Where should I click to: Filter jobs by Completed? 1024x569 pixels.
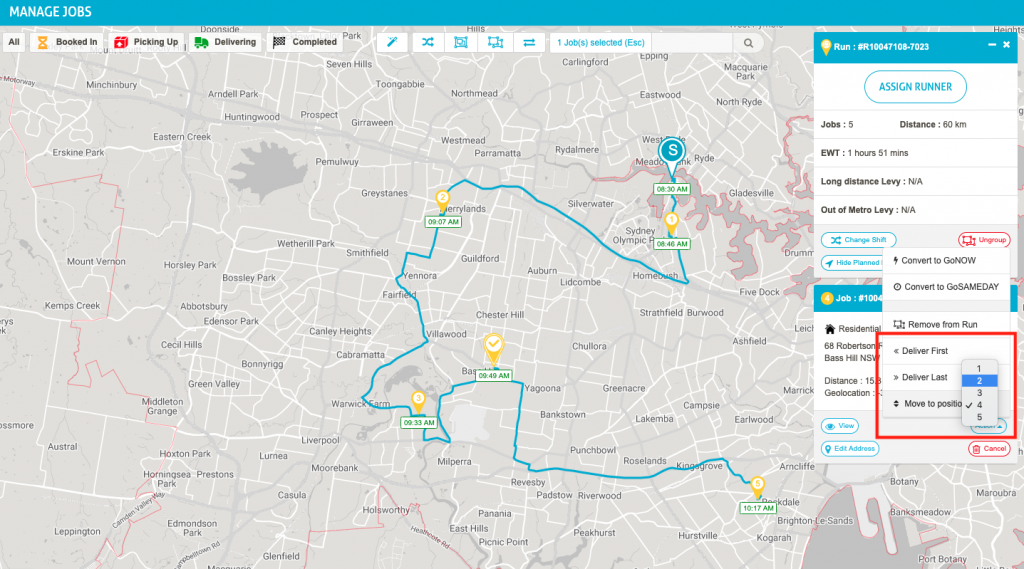click(305, 42)
